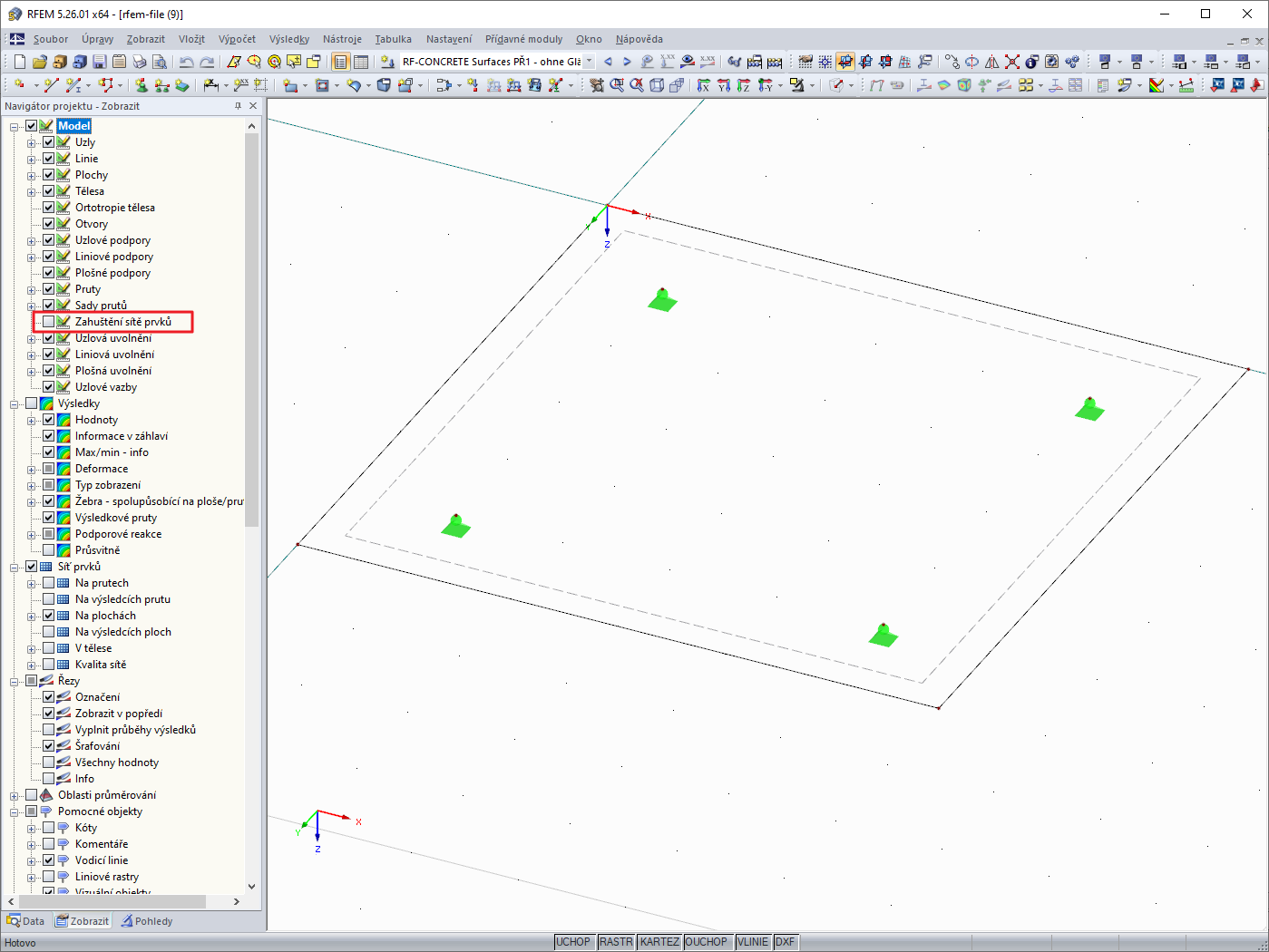Toggle KARTEZ in status bar
The height and width of the screenshot is (952, 1269).
coord(659,942)
